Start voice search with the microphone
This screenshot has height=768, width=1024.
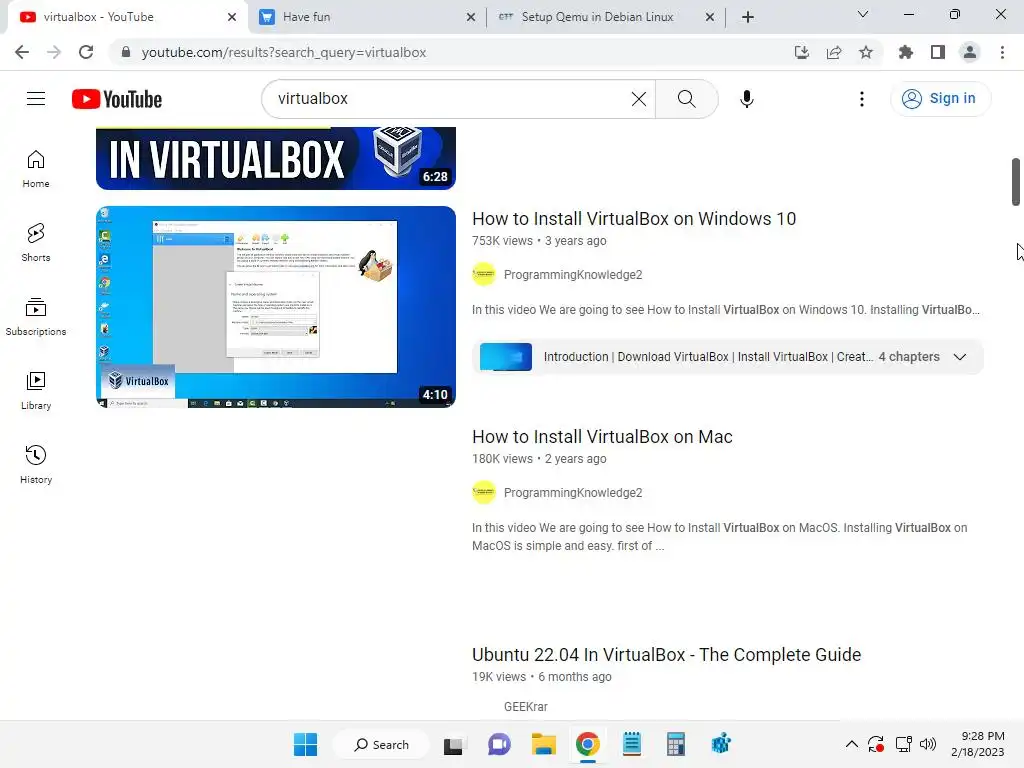click(746, 99)
